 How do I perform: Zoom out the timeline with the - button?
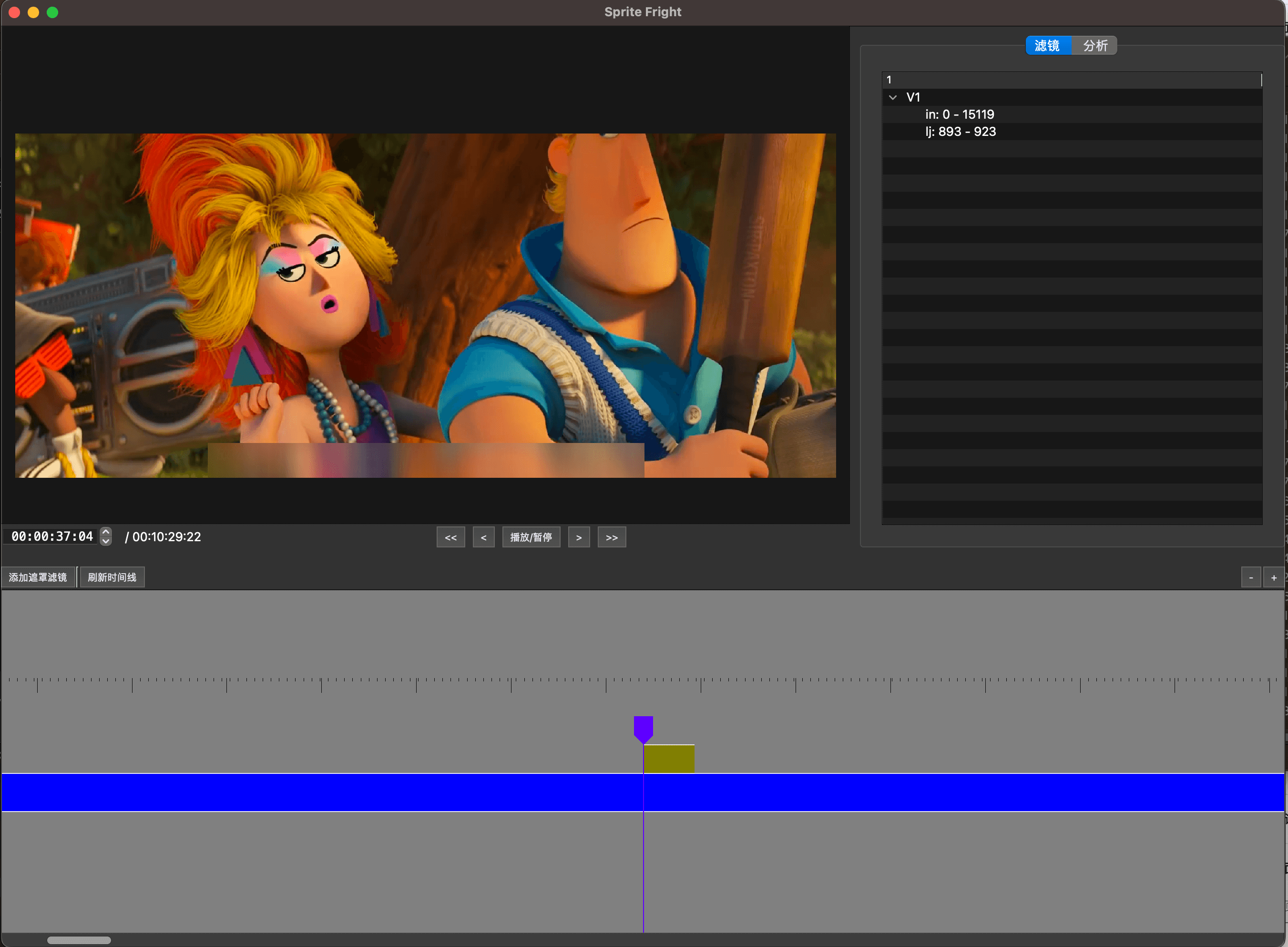click(1251, 578)
